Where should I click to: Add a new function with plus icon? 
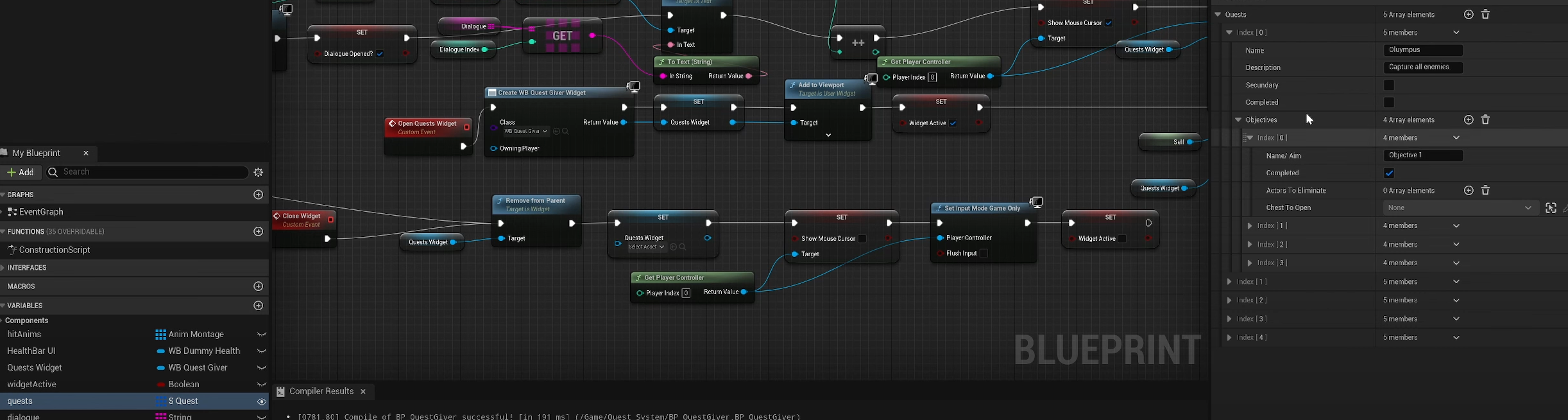(259, 231)
